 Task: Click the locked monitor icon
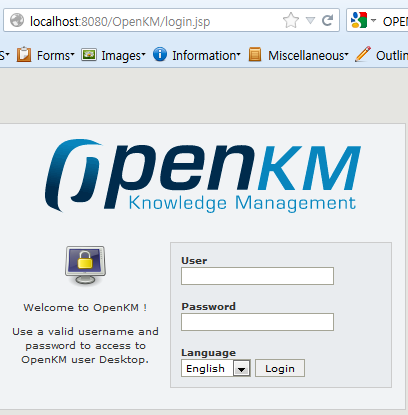pyautogui.click(x=85, y=265)
